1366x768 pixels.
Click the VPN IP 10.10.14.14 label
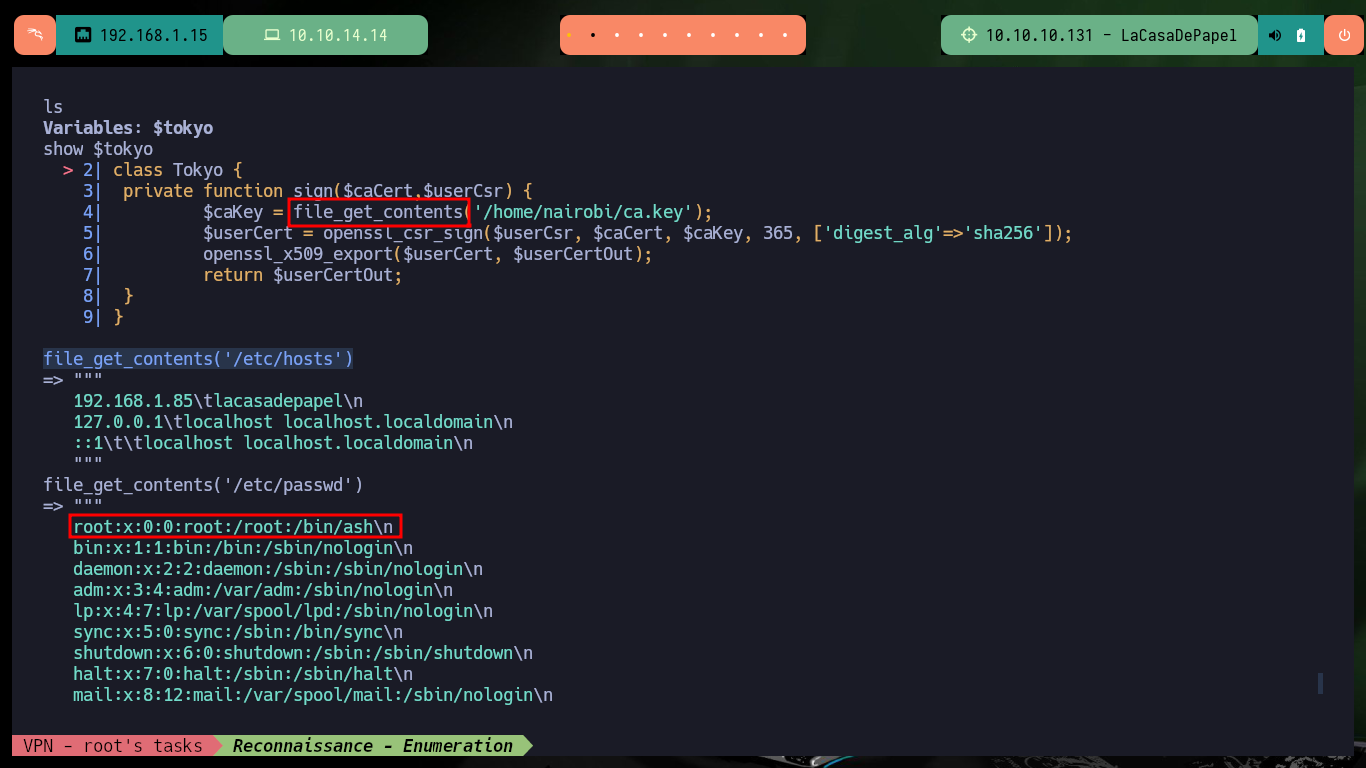[338, 35]
